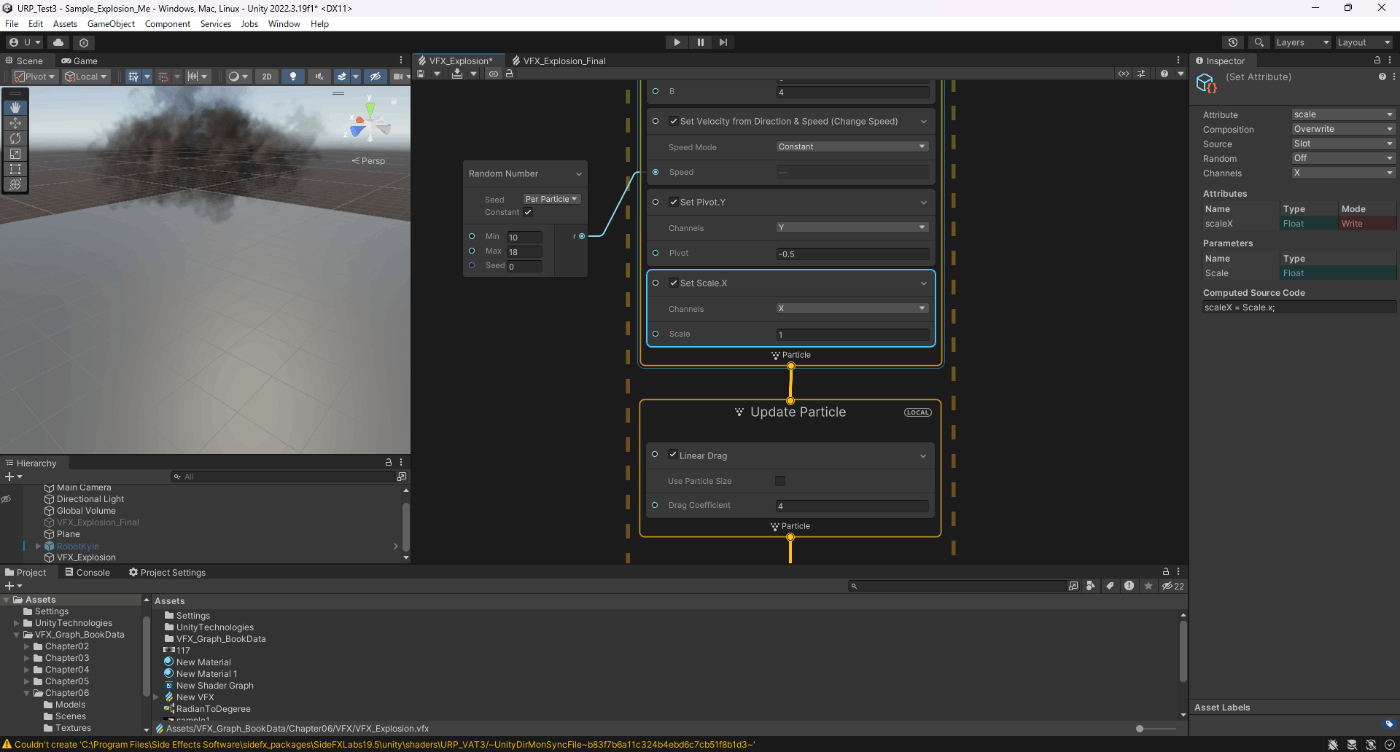Click Drag Coefficient value field

(x=853, y=506)
